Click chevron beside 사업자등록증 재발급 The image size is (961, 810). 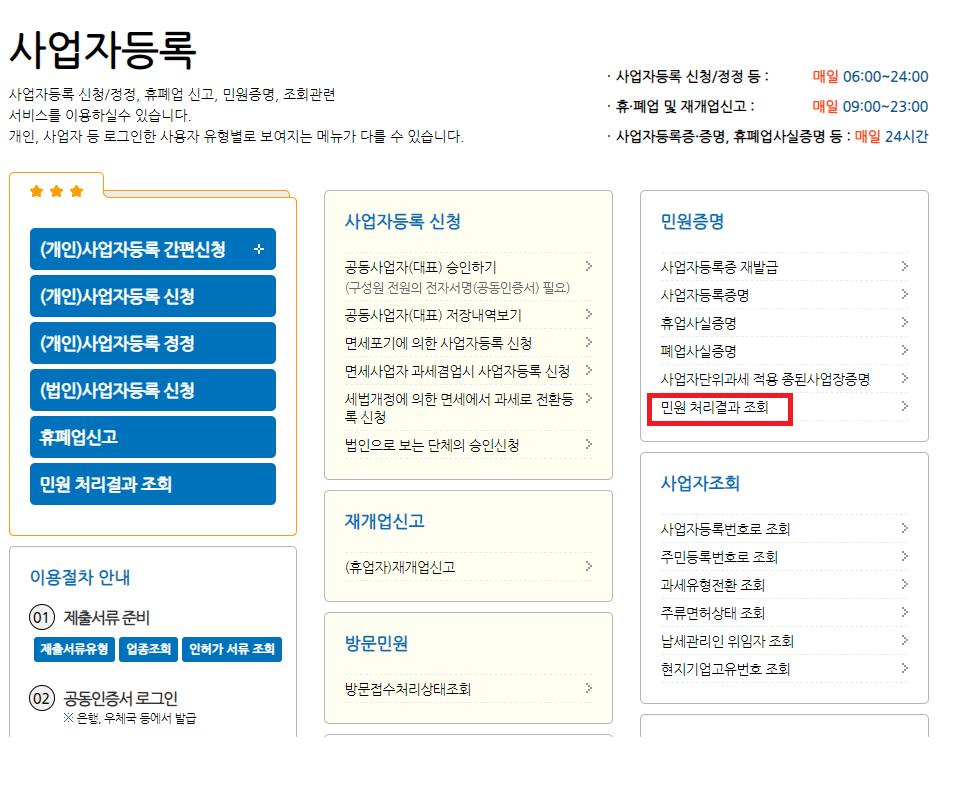(905, 266)
